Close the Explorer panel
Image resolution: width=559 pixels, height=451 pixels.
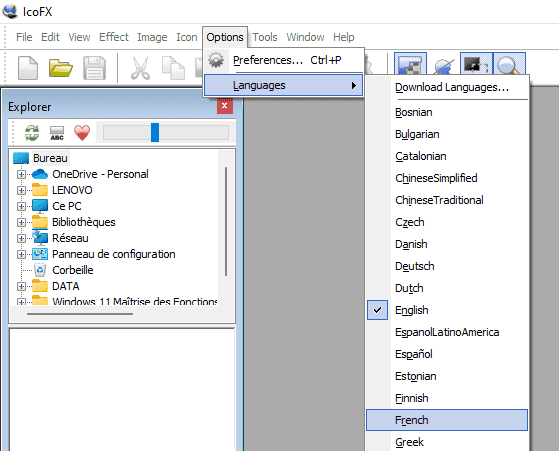[x=225, y=106]
